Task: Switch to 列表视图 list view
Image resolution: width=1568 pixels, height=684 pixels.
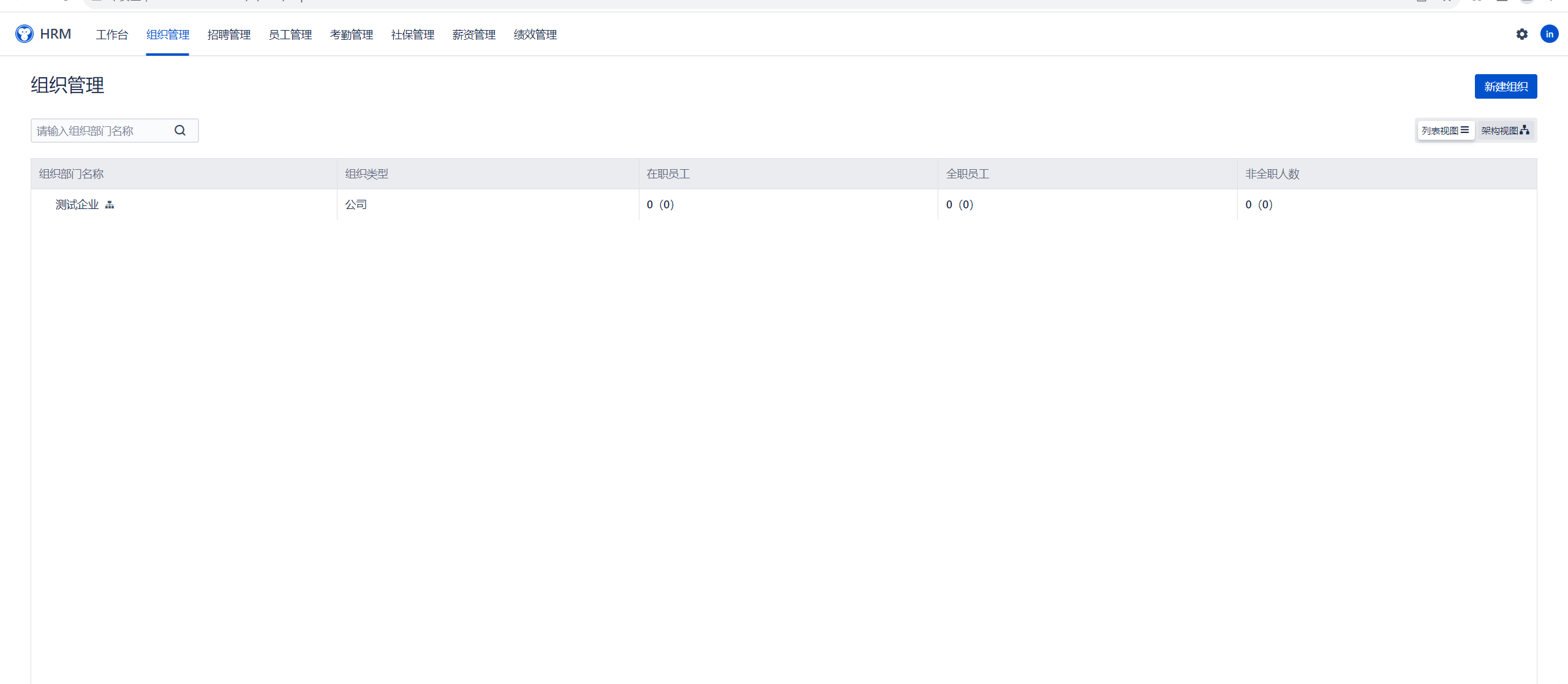Action: point(1445,131)
